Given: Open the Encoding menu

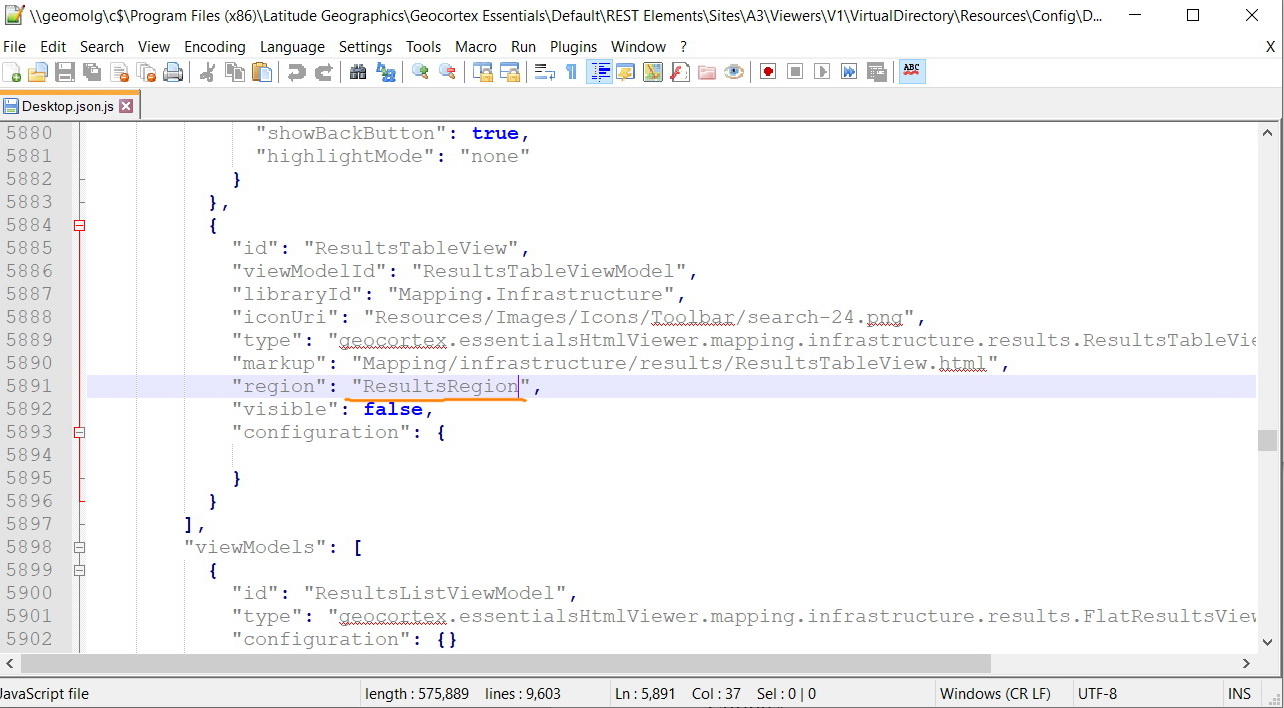Looking at the screenshot, I should point(214,47).
